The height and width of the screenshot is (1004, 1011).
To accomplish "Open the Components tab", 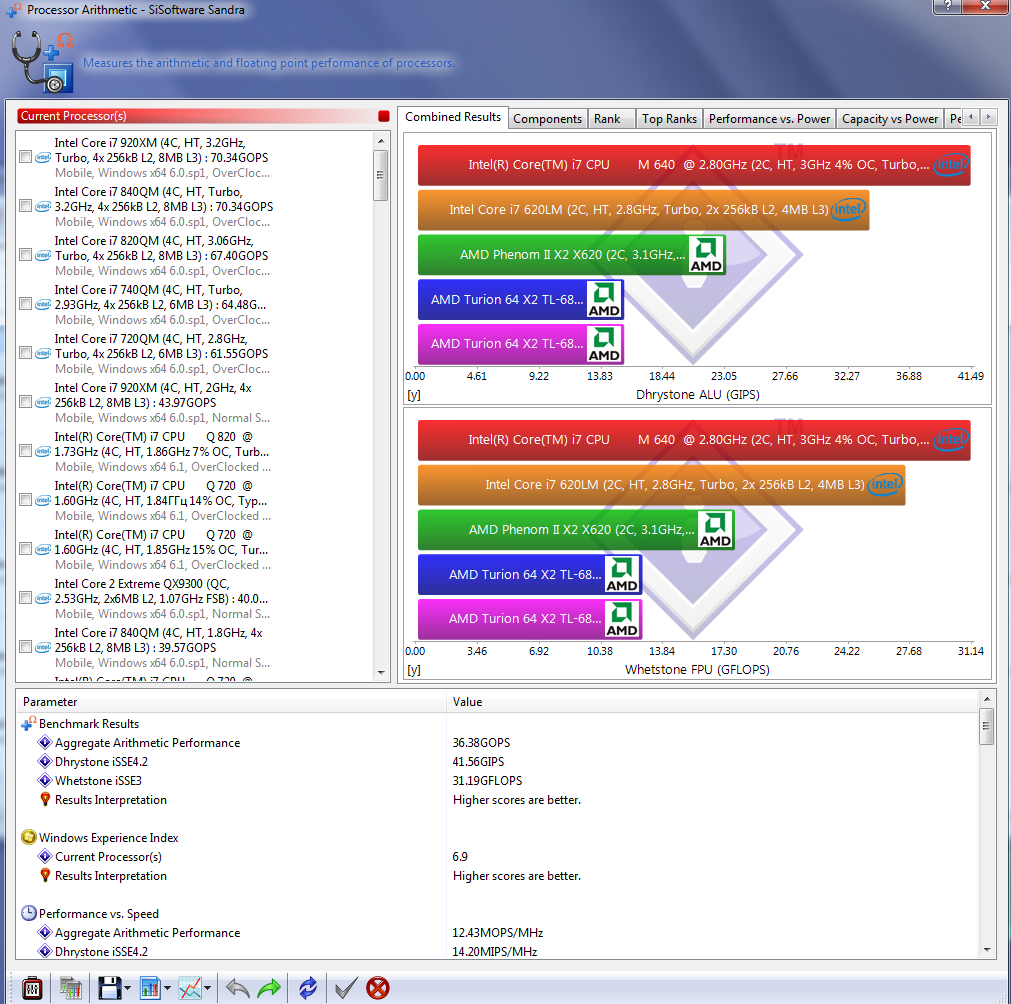I will [x=547, y=119].
